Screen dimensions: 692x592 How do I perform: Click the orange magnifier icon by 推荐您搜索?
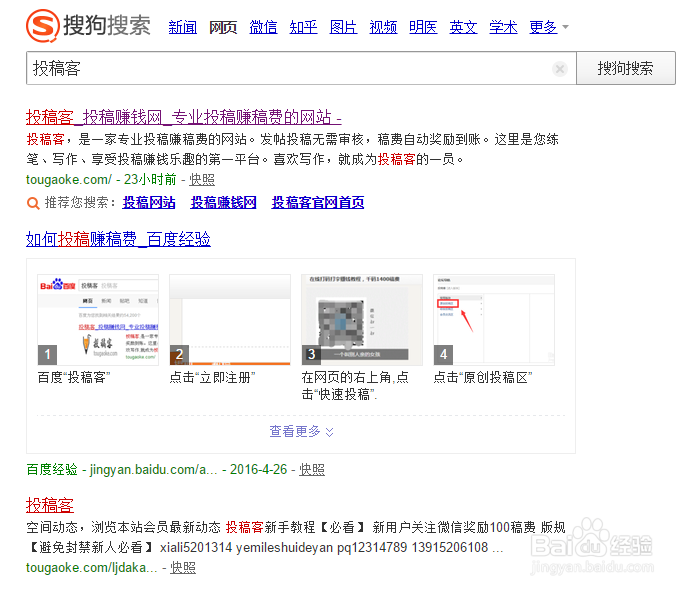[x=33, y=203]
